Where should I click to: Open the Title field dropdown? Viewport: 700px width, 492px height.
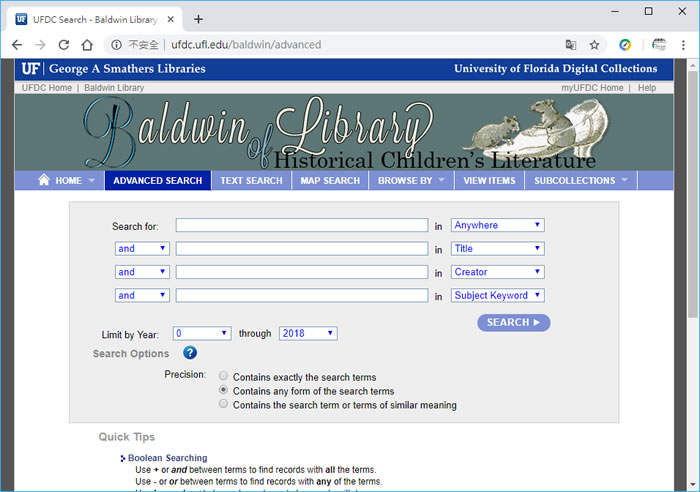(497, 248)
